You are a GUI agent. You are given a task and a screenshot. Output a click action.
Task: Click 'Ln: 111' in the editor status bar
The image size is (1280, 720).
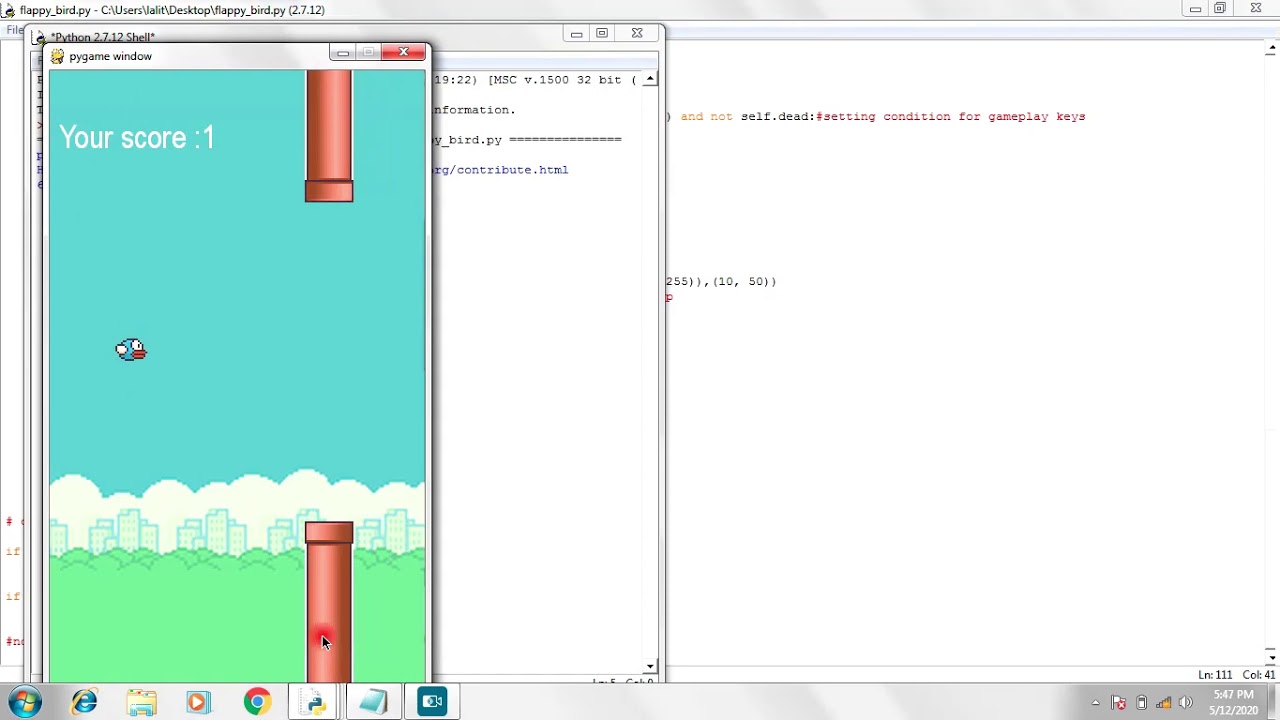pyautogui.click(x=1215, y=675)
